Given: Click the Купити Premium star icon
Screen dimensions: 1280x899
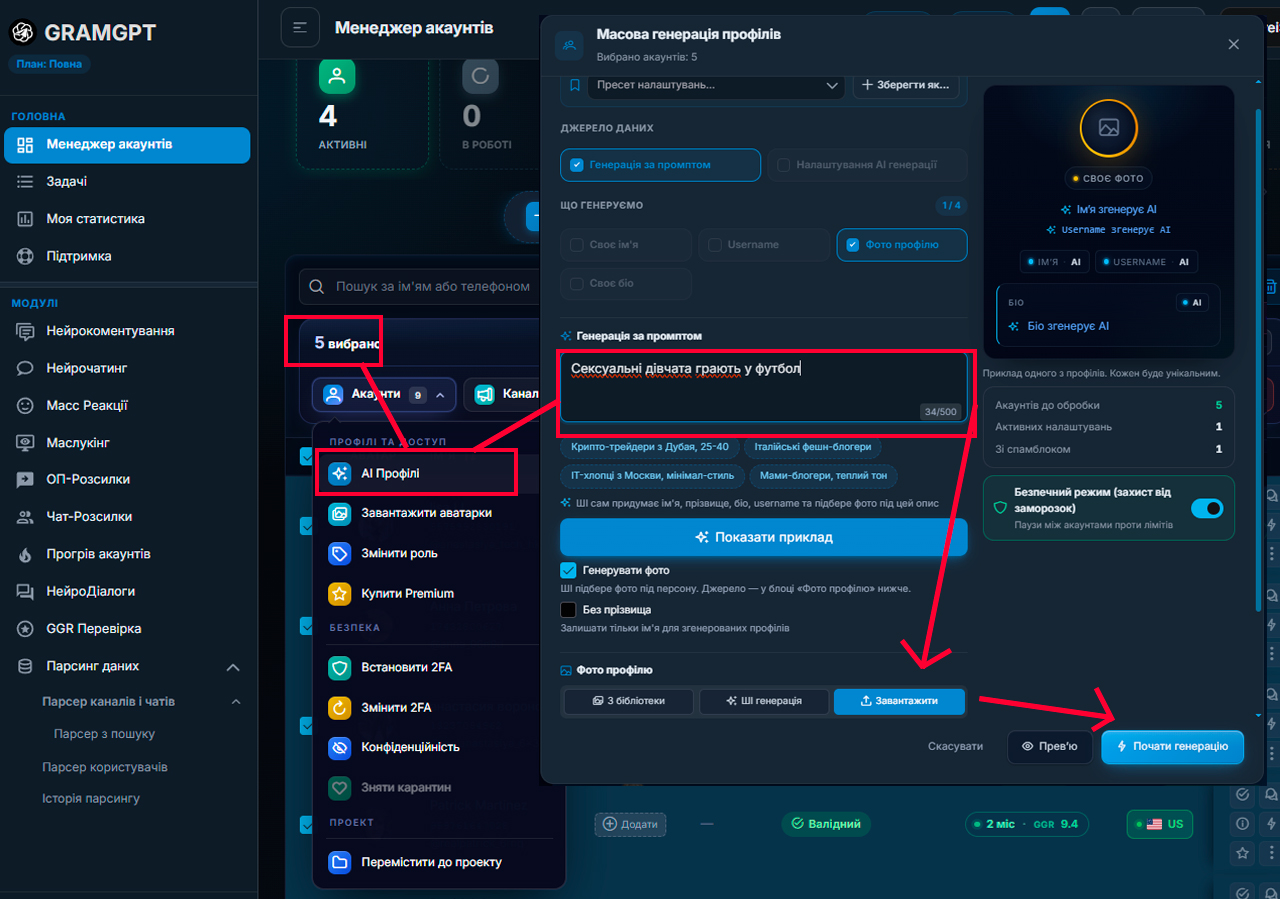Looking at the screenshot, I should (340, 593).
